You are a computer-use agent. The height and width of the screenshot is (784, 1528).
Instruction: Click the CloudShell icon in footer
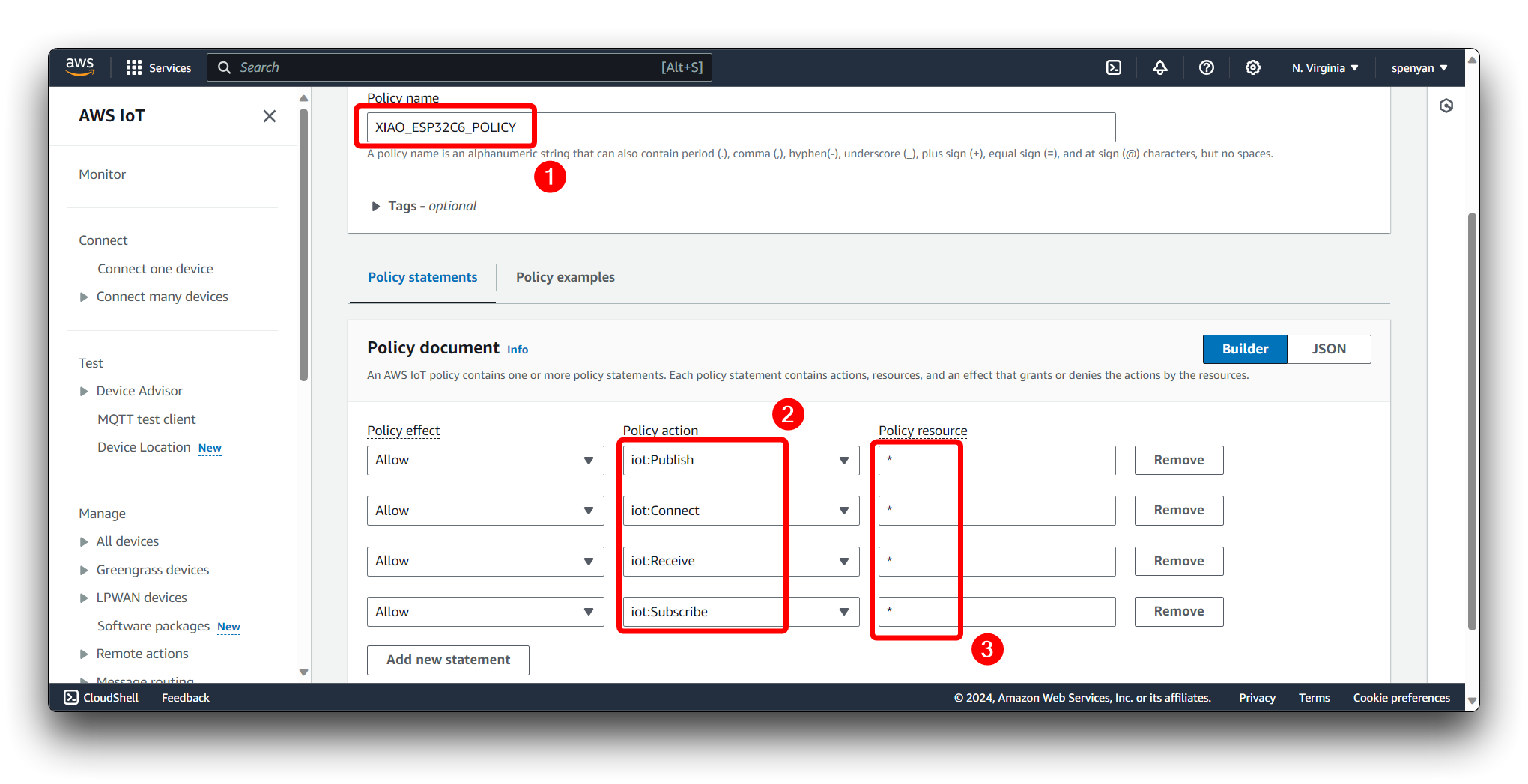point(71,697)
